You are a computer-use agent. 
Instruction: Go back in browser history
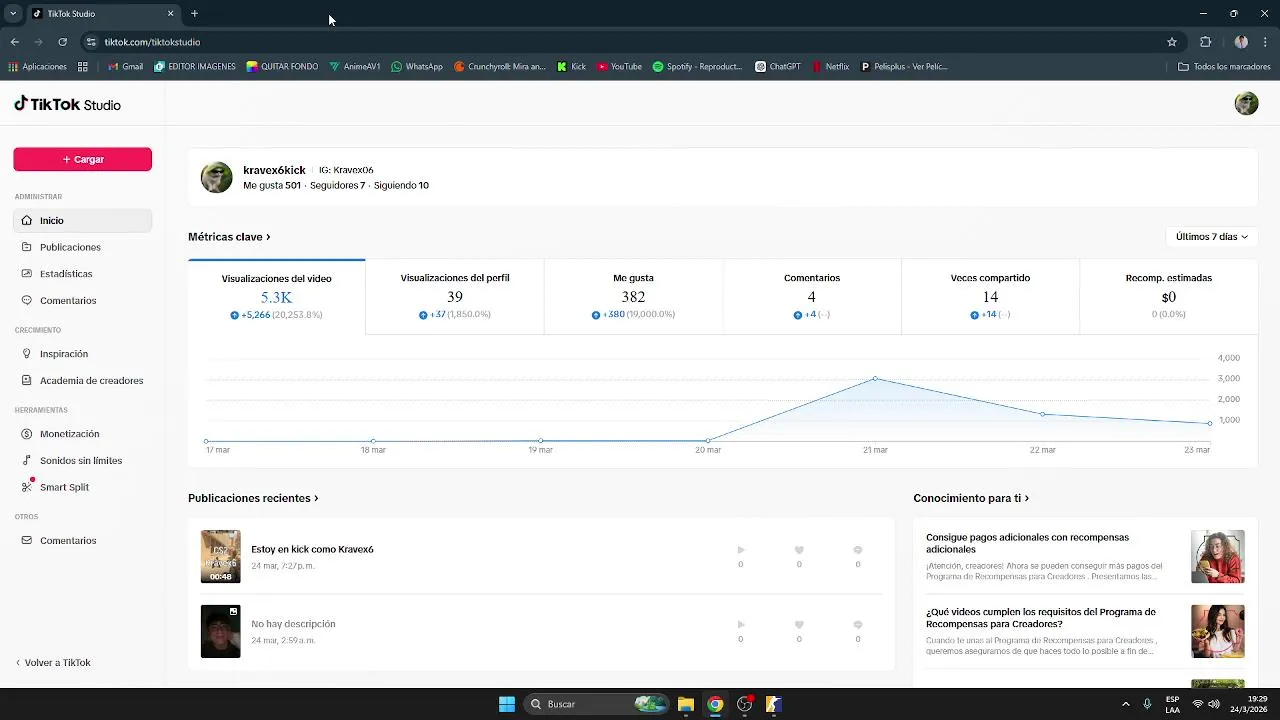click(15, 42)
